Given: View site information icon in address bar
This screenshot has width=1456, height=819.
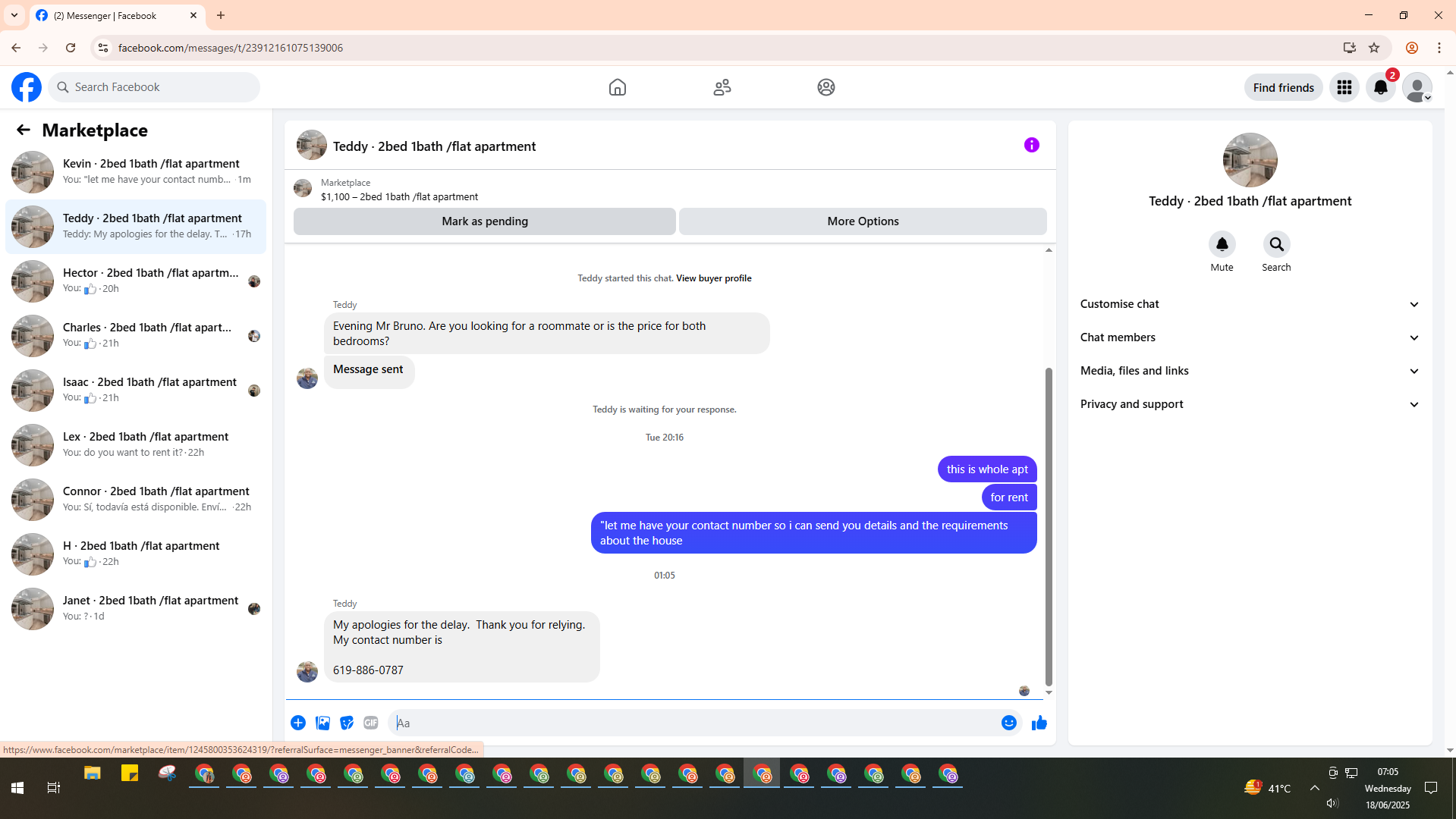Looking at the screenshot, I should click(x=102, y=48).
